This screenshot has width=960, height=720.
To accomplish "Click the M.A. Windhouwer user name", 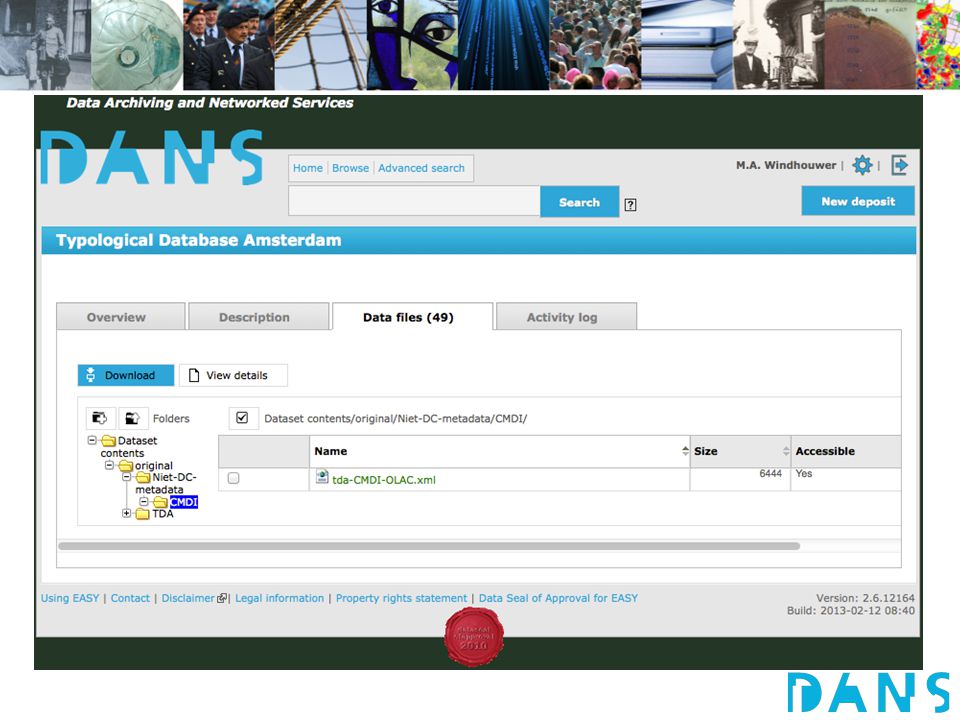I will 786,165.
